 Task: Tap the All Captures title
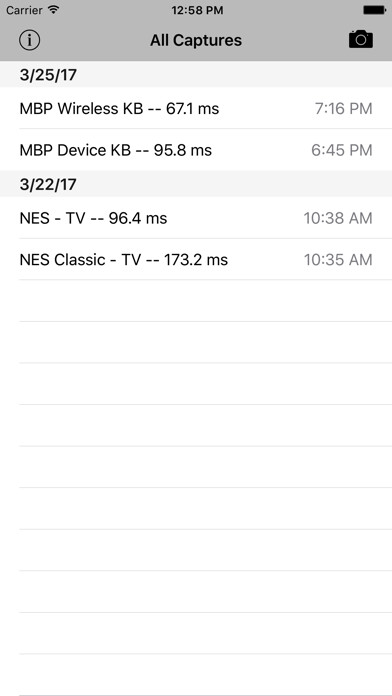pyautogui.click(x=196, y=40)
